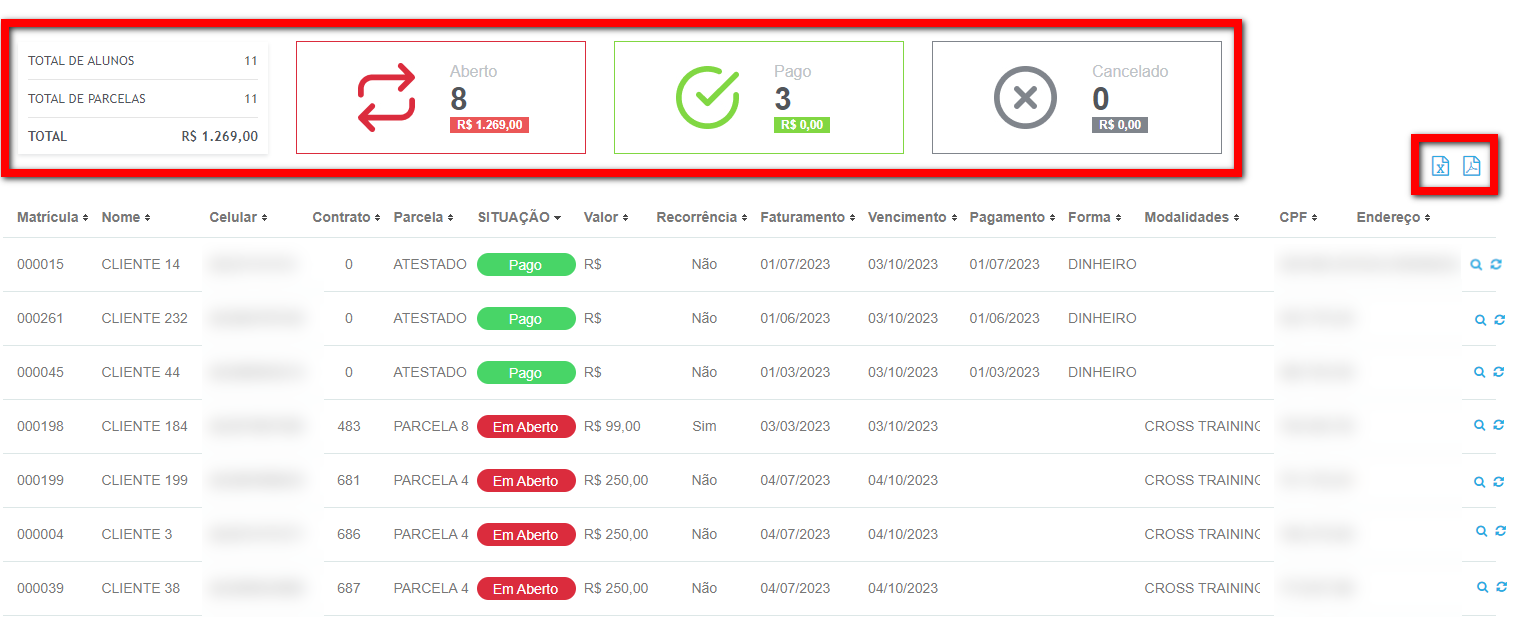Screen dimensions: 1516x617
Task: Click the Cancelado summary card
Action: (x=1076, y=98)
